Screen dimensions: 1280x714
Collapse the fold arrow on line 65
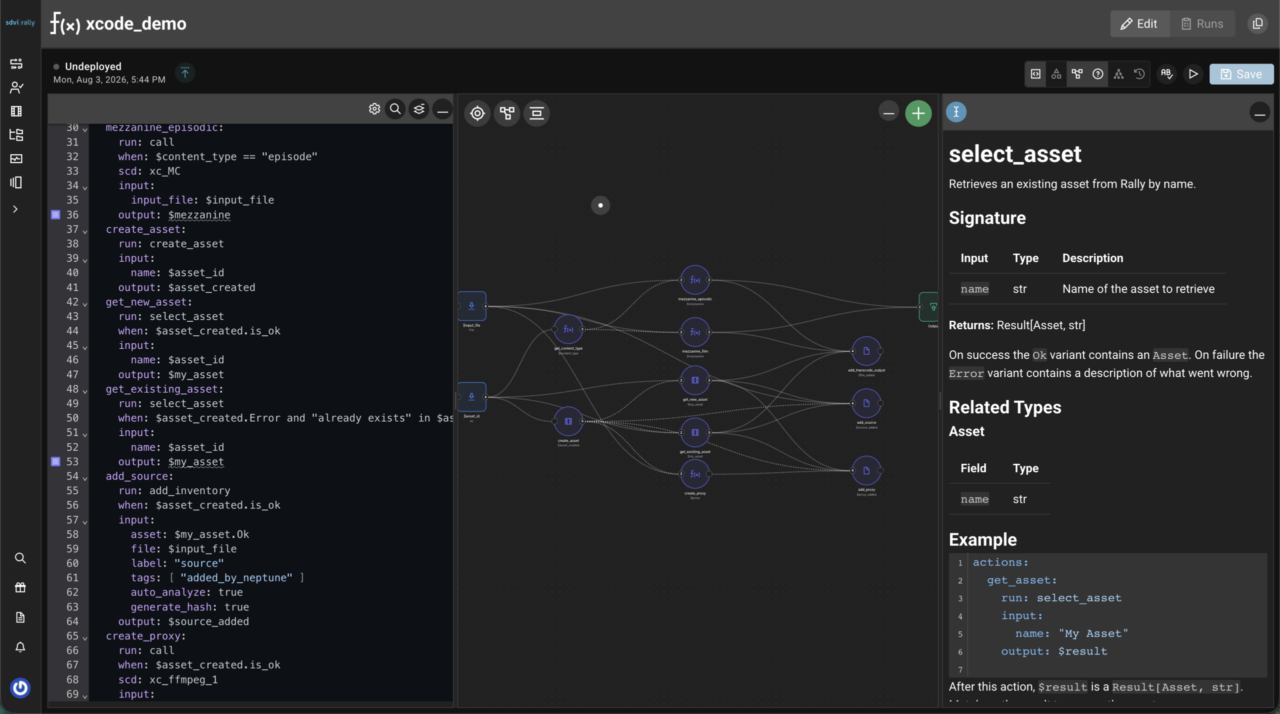pos(85,636)
